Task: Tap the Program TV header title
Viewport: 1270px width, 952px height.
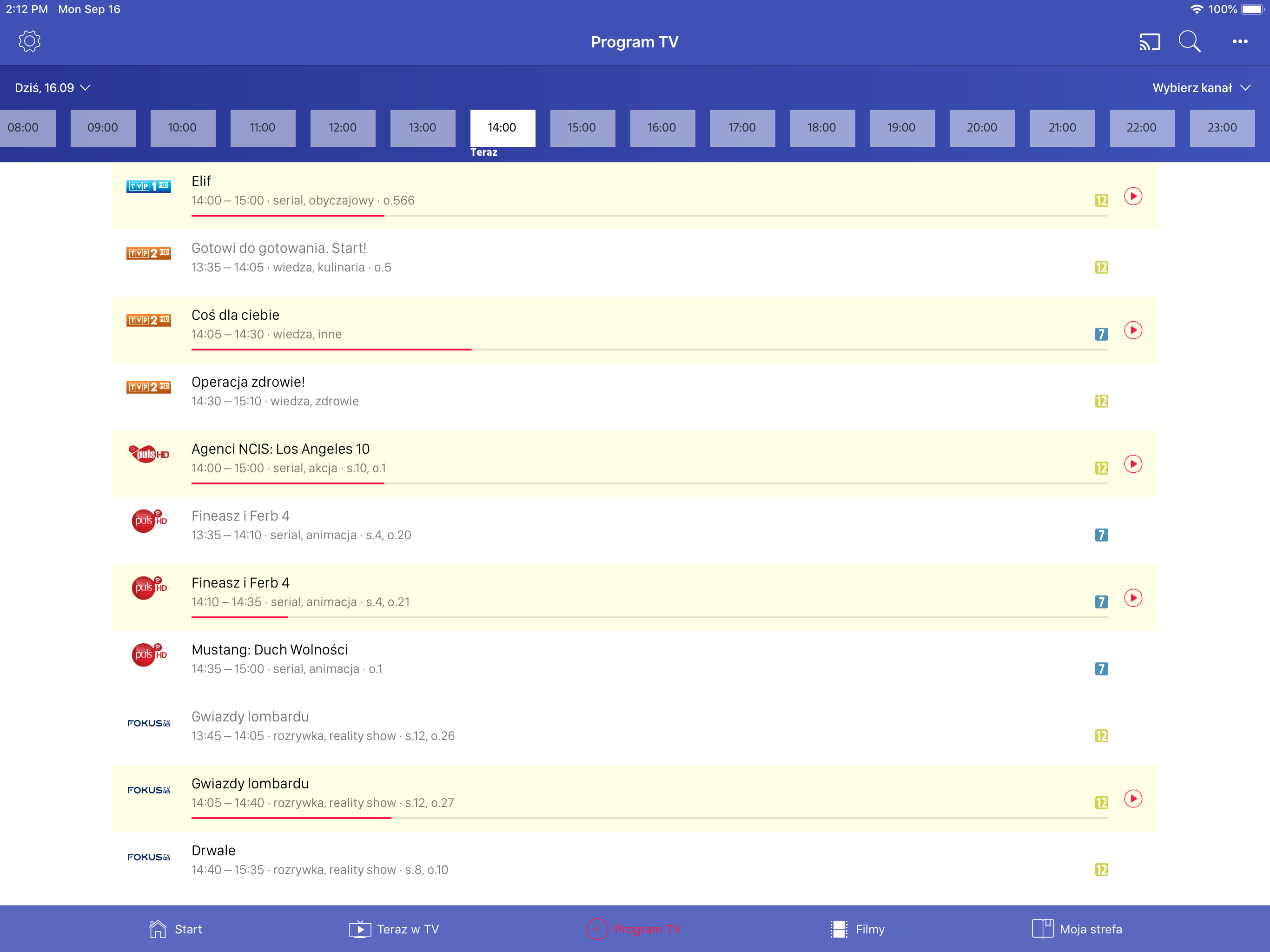Action: pos(635,42)
